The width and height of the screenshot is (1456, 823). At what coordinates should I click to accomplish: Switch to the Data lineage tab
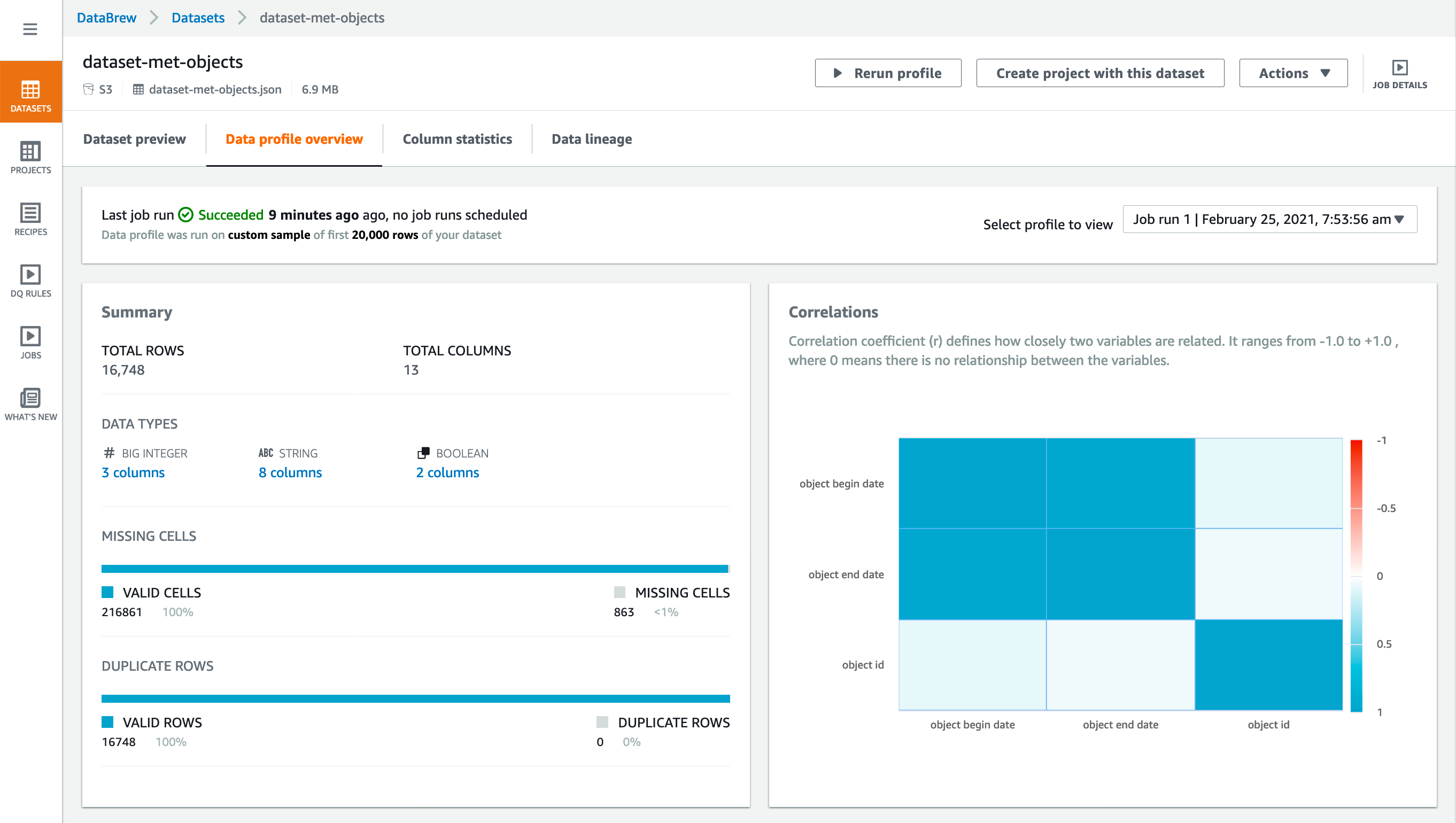tap(591, 139)
